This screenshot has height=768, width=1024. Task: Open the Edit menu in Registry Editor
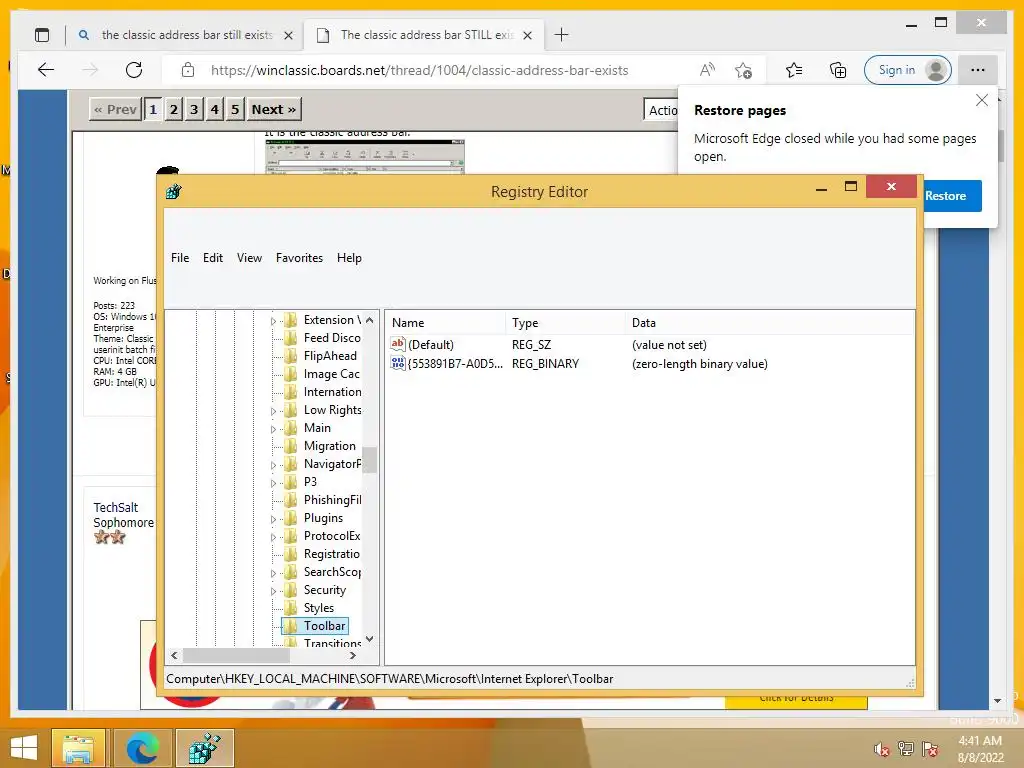coord(213,258)
